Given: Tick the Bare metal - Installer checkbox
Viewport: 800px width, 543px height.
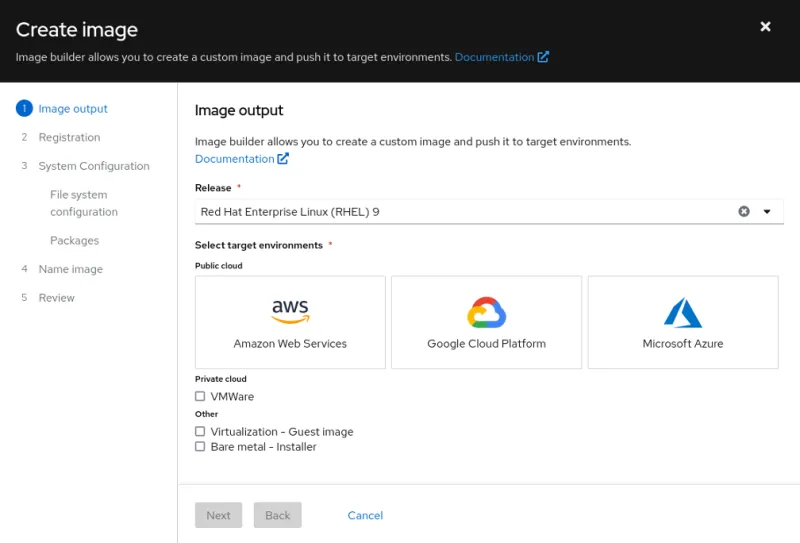Looking at the screenshot, I should coord(200,447).
